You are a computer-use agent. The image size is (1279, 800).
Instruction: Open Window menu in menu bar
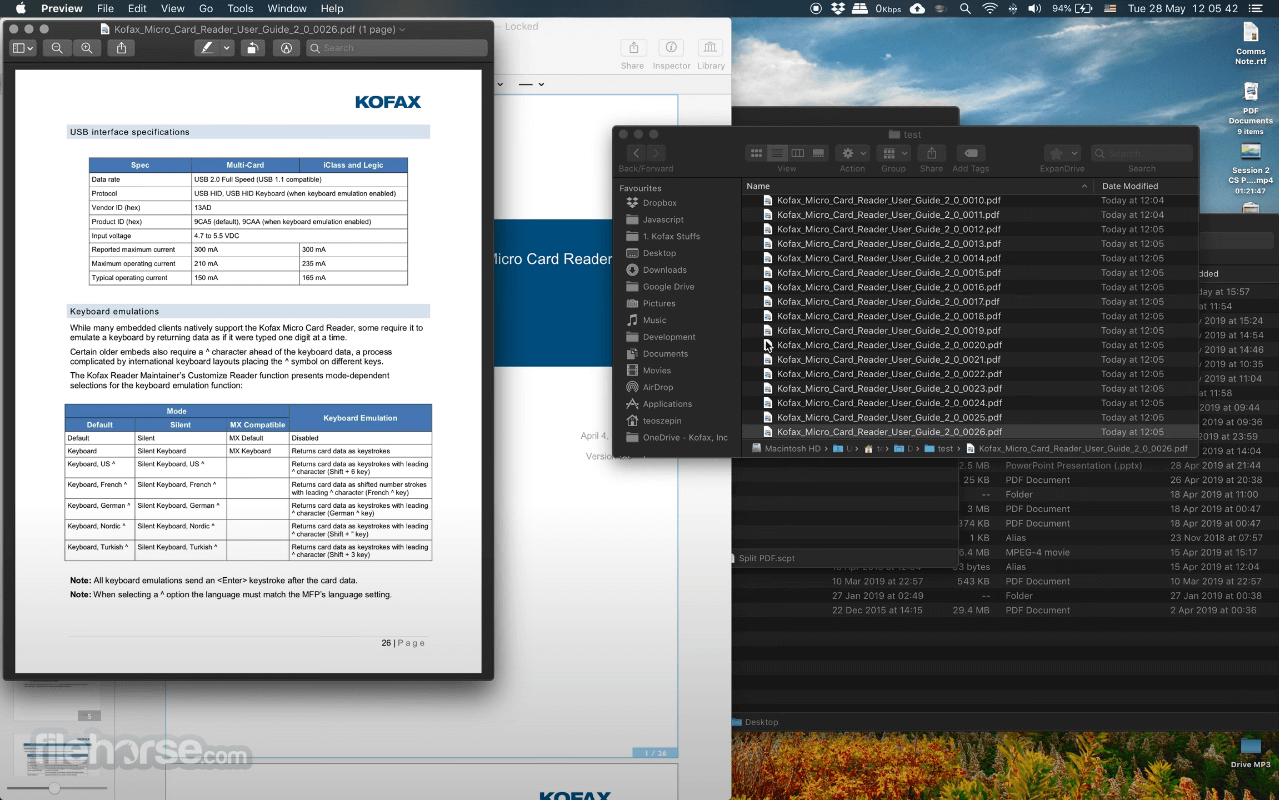(x=287, y=8)
